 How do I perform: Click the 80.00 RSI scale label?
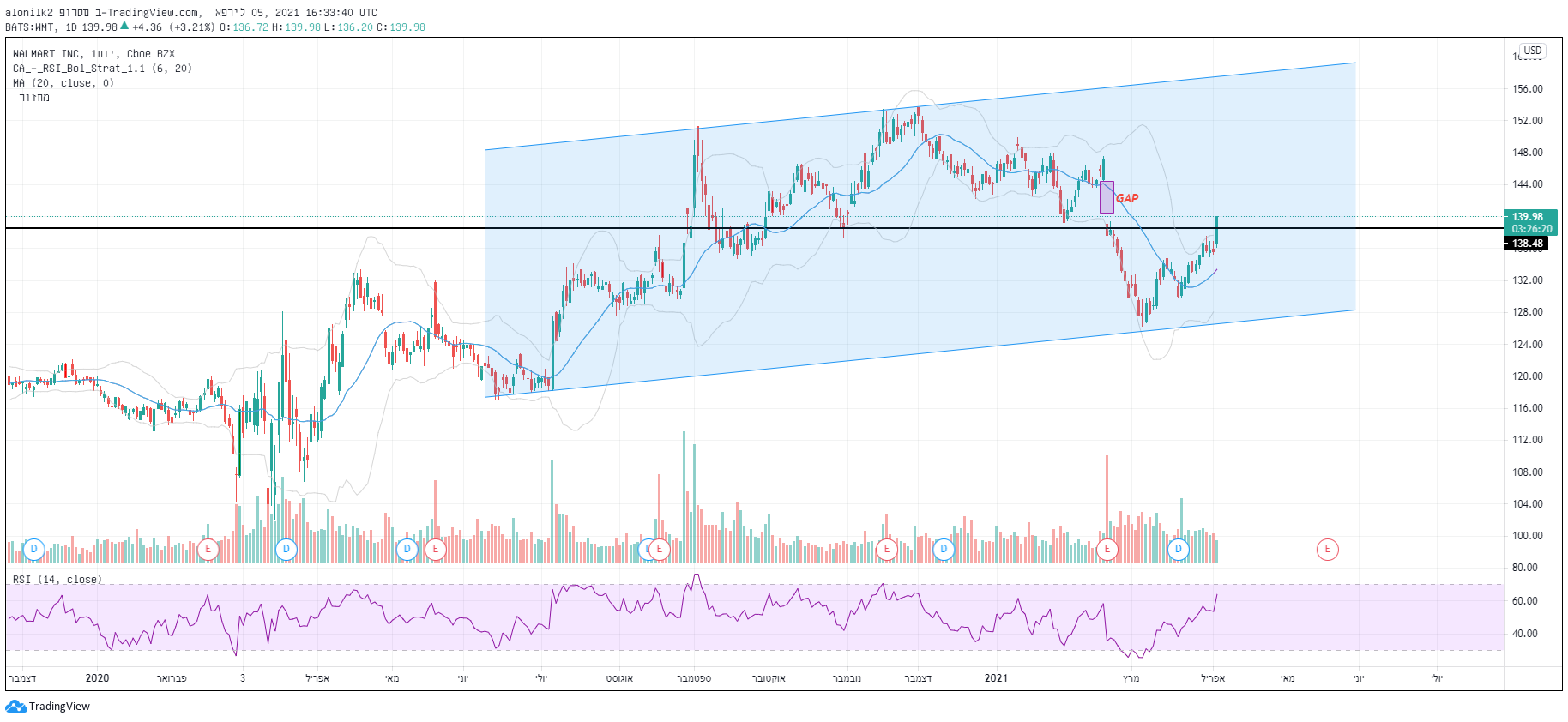[1524, 568]
